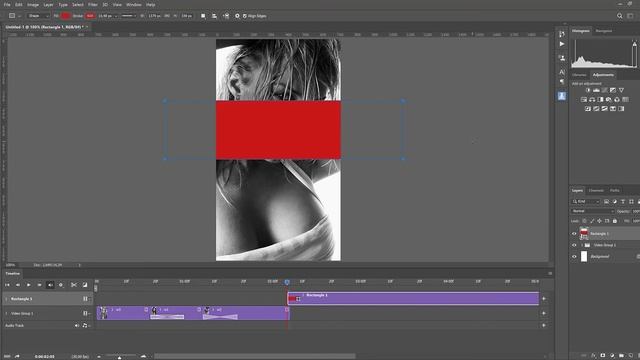Expand the Rectangle 1 timeline track
Viewport: 640px width, 360px height.
6,299
